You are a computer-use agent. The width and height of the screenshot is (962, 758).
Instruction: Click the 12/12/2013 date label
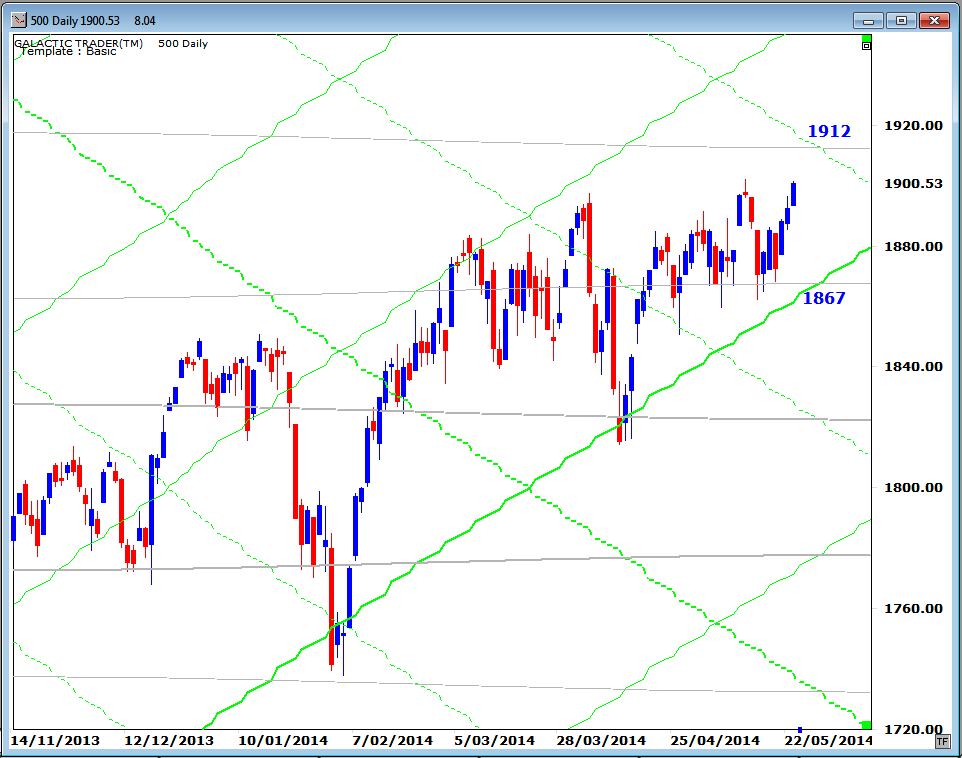point(169,741)
